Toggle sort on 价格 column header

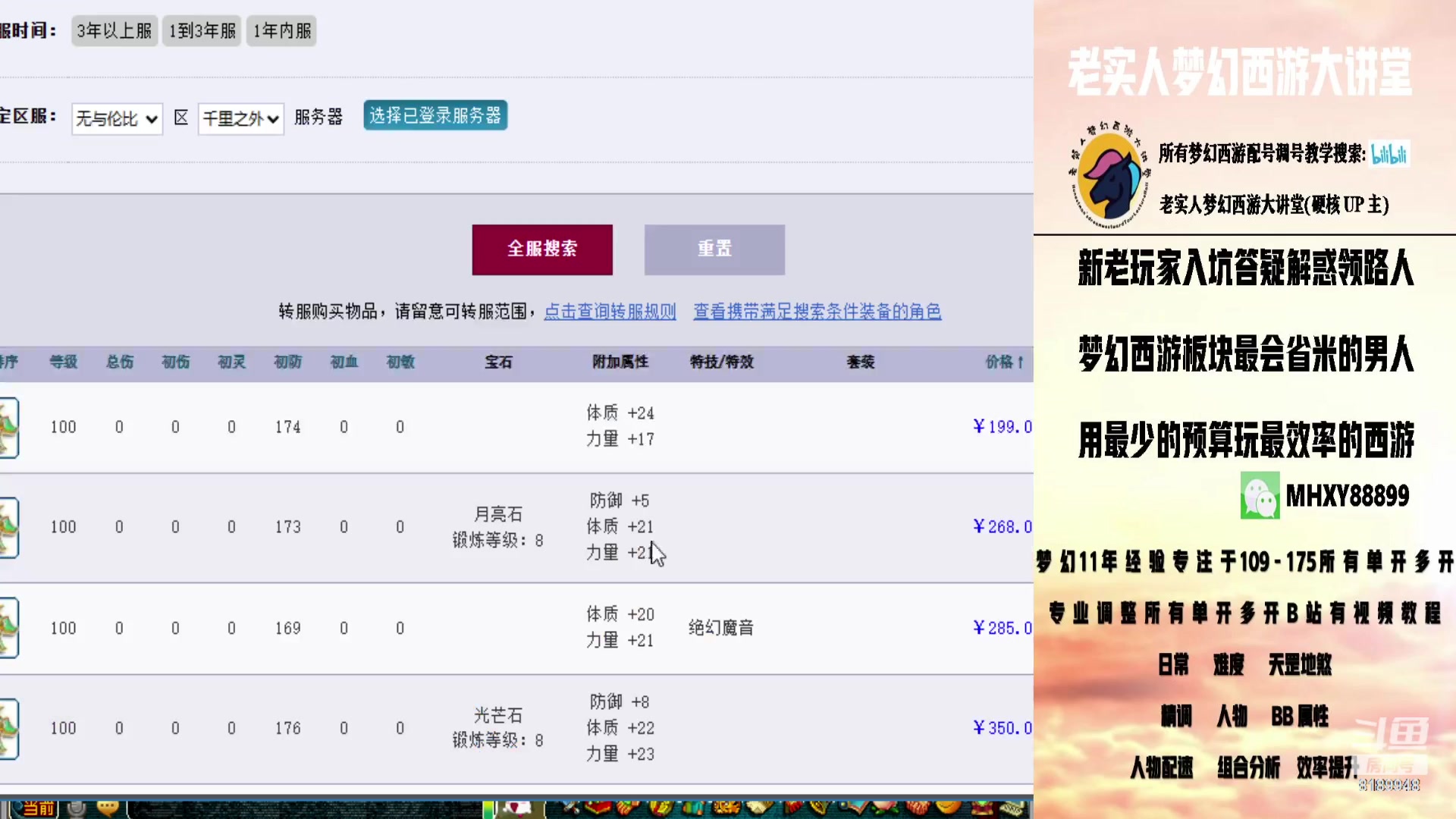pos(1005,362)
